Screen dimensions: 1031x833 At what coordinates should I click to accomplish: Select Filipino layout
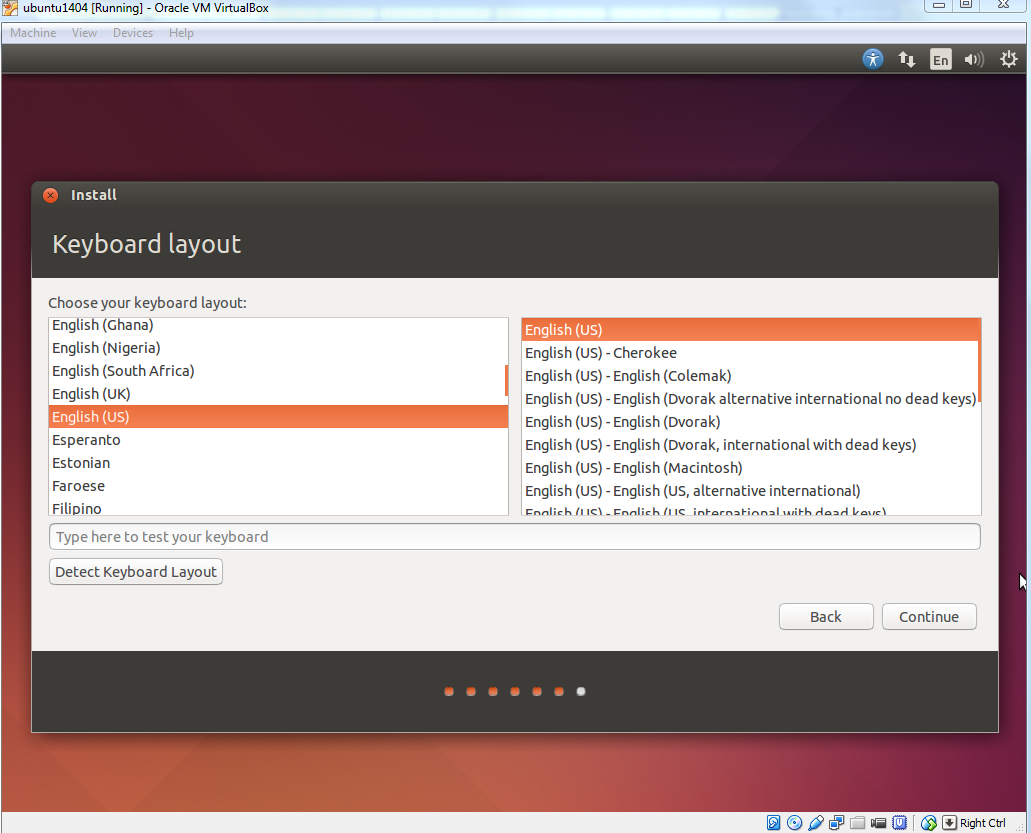coord(276,508)
